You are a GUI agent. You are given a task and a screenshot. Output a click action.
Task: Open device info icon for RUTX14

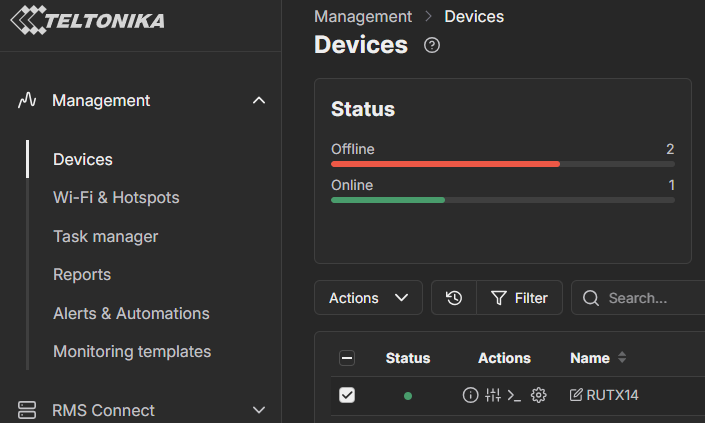click(x=470, y=395)
